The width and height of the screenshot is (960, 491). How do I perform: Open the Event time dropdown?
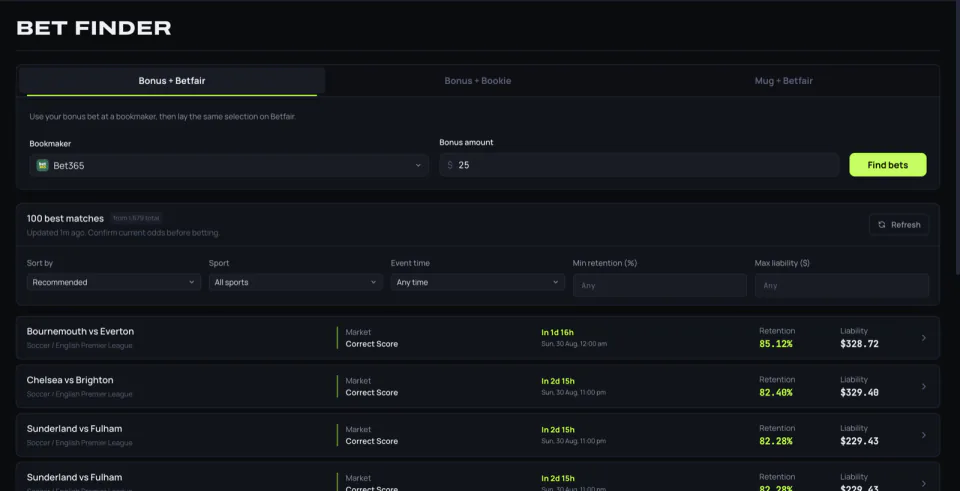[x=478, y=282]
